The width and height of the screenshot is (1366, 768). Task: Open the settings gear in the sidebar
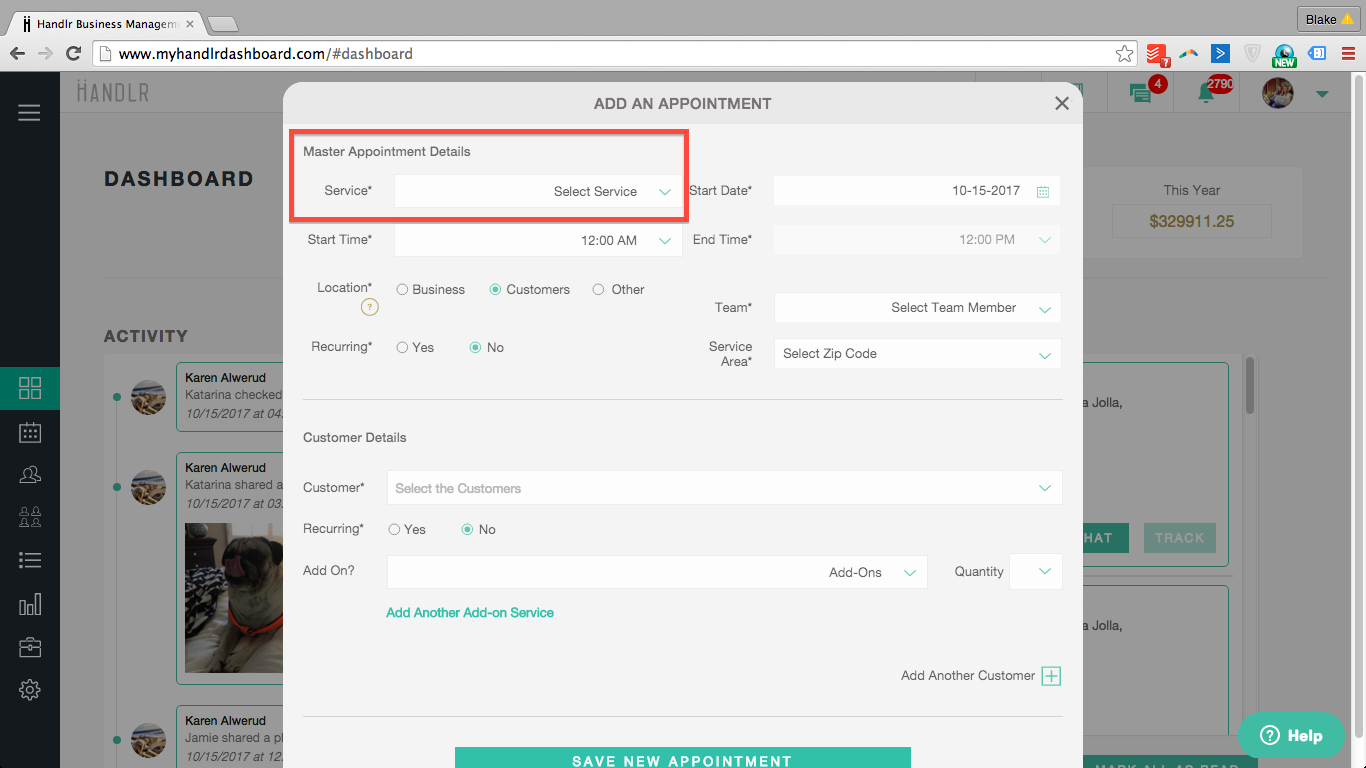pyautogui.click(x=30, y=690)
